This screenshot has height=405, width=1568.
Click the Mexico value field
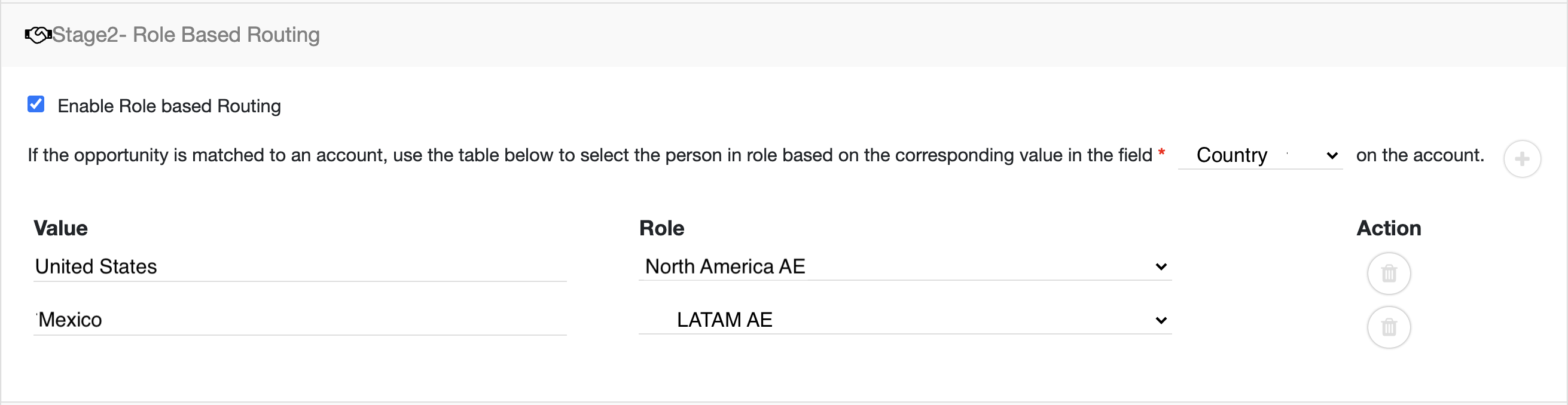[x=300, y=320]
